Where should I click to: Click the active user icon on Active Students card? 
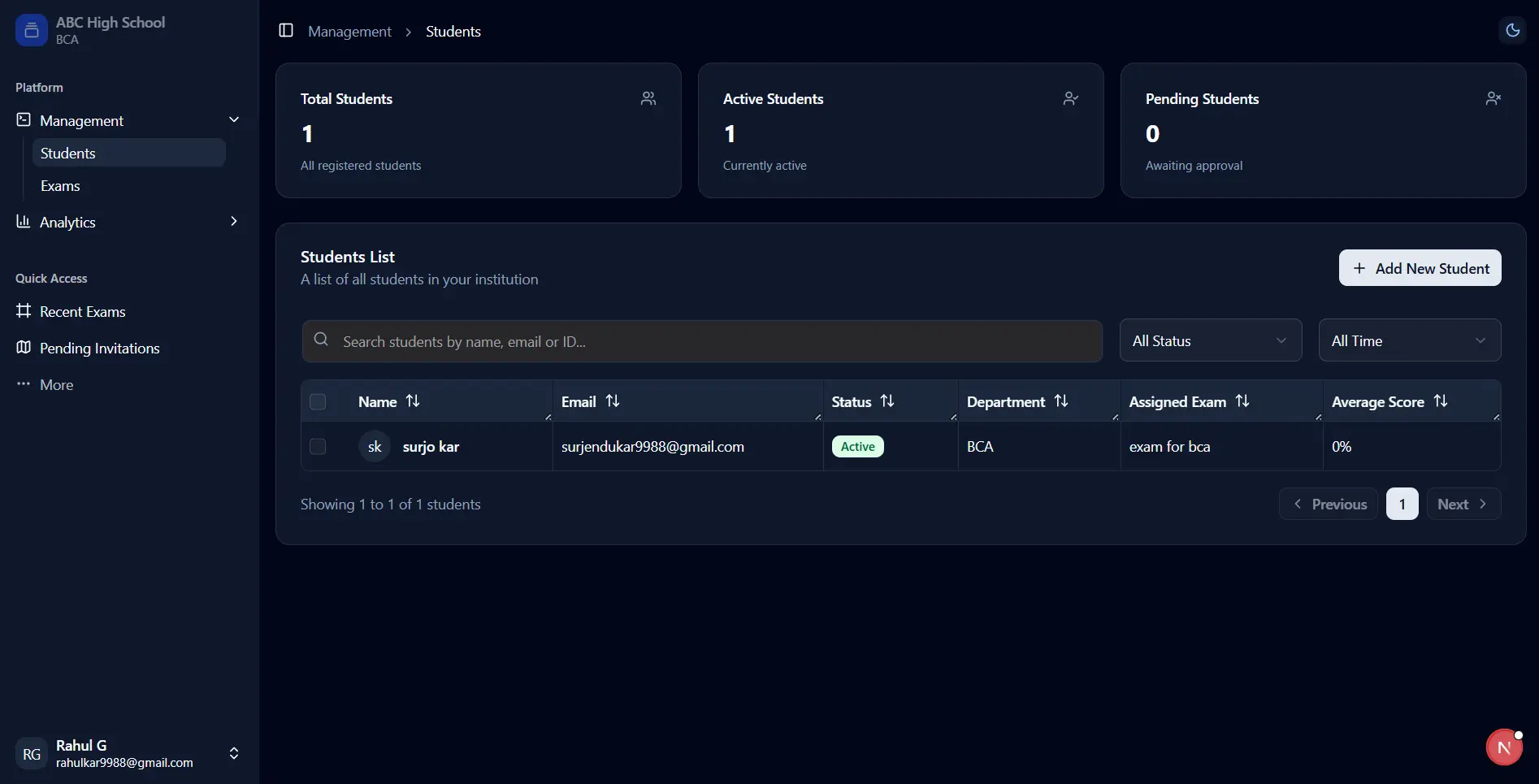(x=1070, y=98)
